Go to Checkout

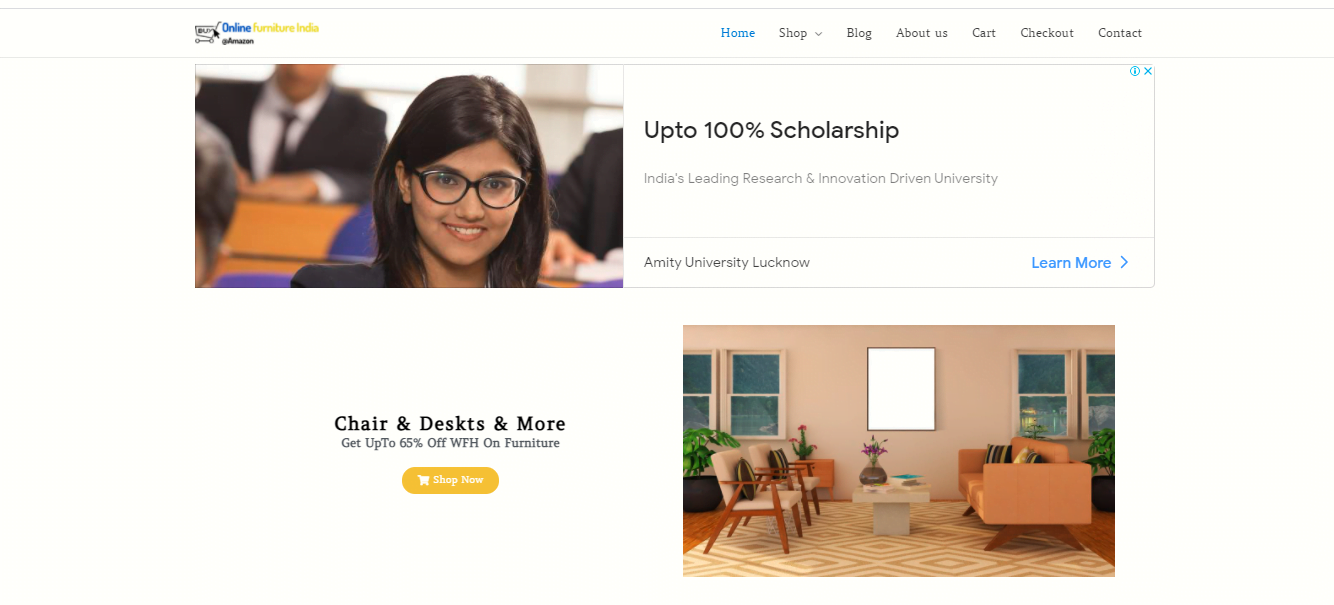pyautogui.click(x=1047, y=33)
